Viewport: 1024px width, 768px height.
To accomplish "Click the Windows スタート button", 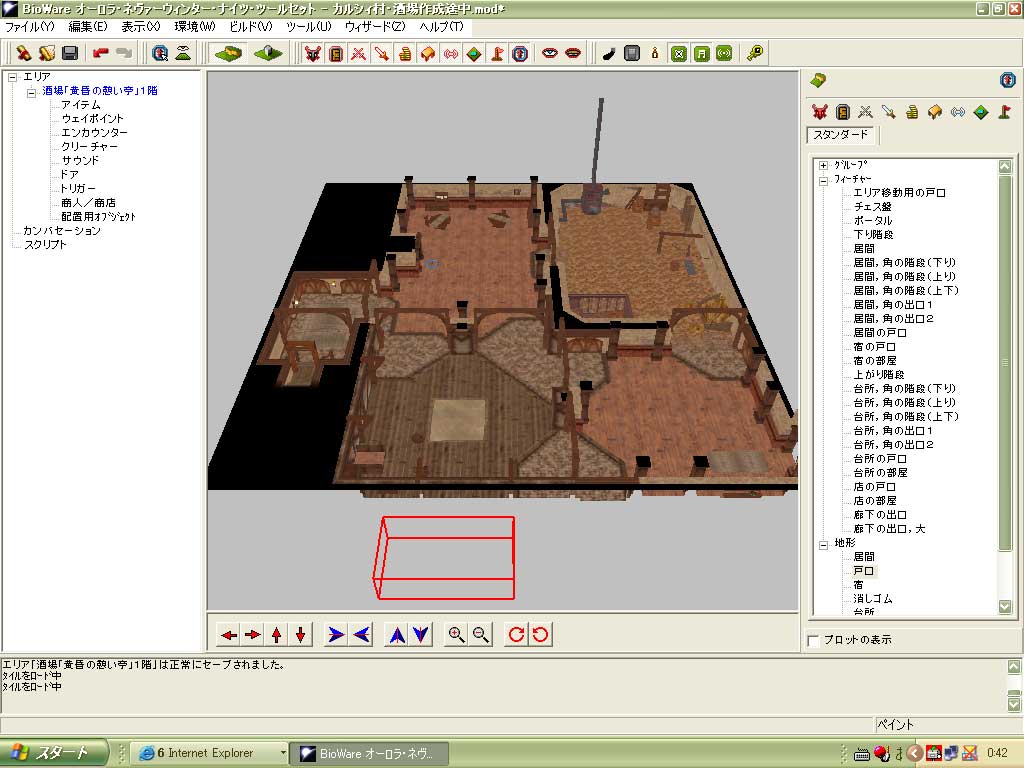I will point(54,753).
